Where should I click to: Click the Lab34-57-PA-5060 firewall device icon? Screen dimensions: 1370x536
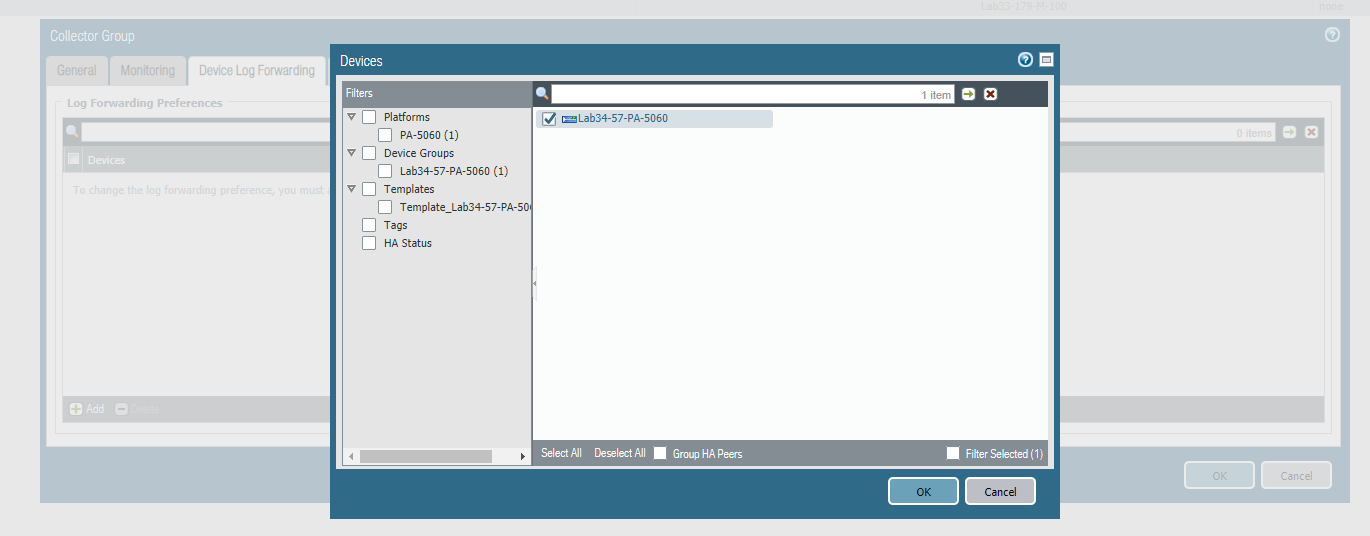[x=569, y=119]
